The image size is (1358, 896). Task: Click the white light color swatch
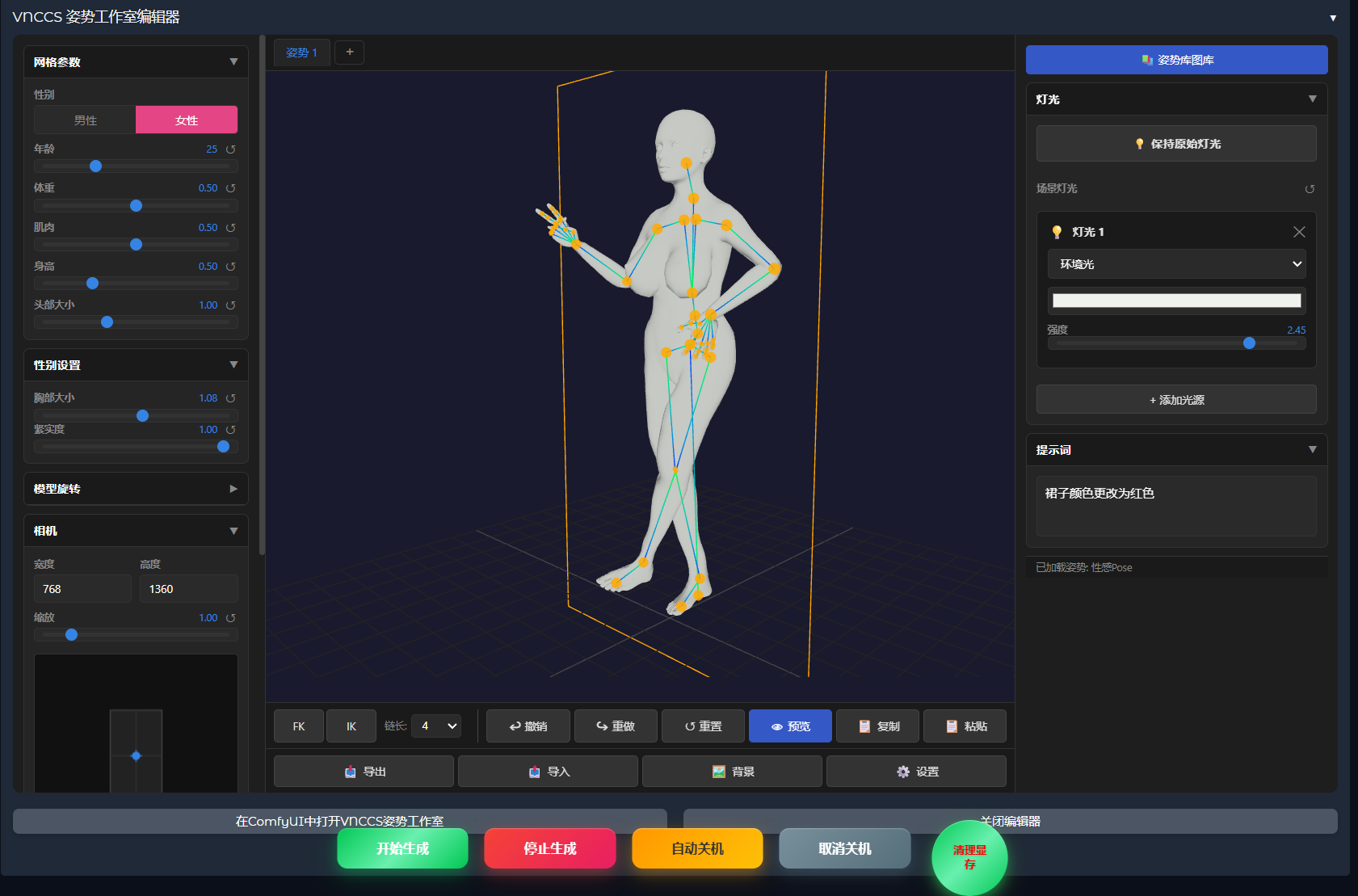tap(1176, 301)
